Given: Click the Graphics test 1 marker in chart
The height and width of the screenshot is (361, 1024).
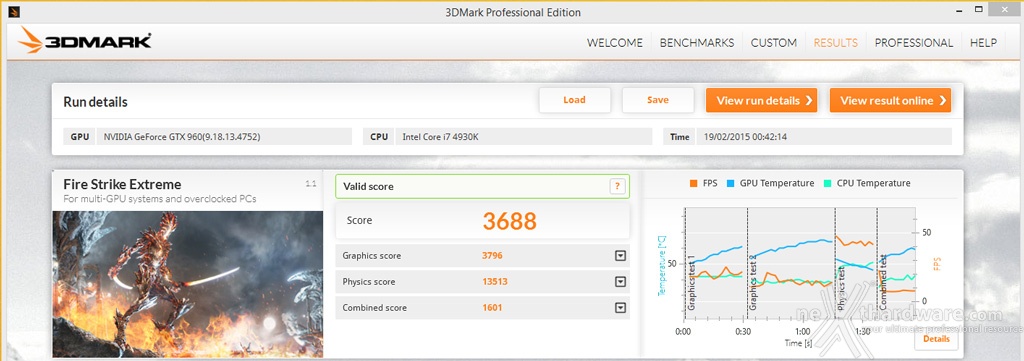Looking at the screenshot, I should [692, 283].
